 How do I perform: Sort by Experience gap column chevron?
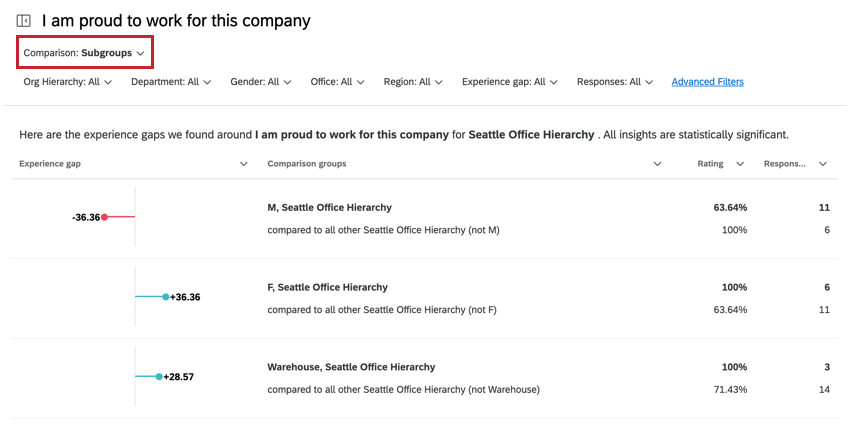(243, 164)
